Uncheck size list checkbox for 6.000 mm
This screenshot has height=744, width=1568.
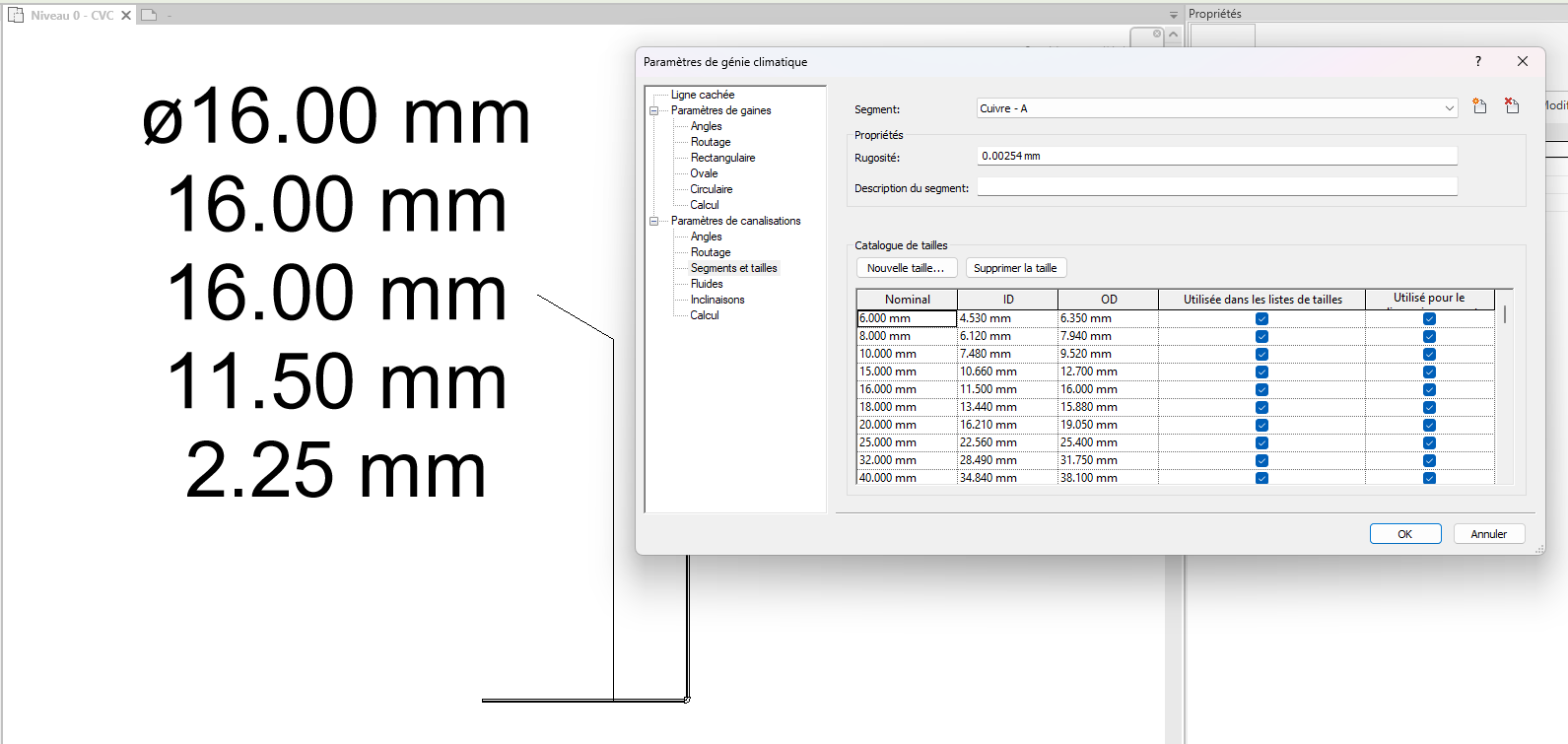coord(1261,319)
